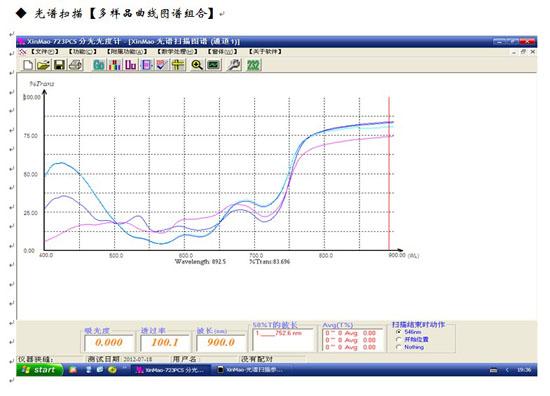Zoom the chart with the magnifier icon
Viewport: 550px width, 396px height.
click(x=197, y=65)
